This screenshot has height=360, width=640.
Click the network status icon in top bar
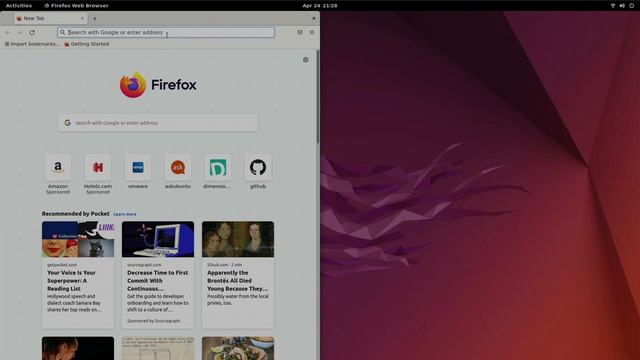click(613, 6)
